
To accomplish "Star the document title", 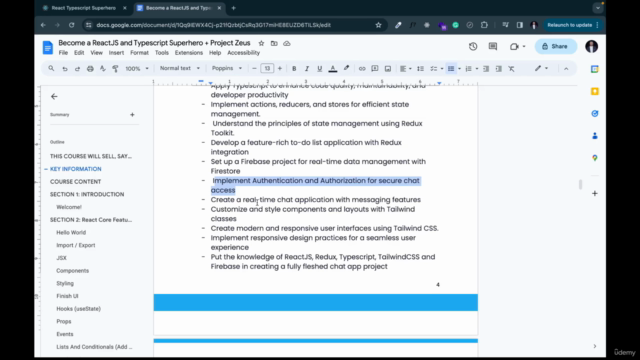I will [x=261, y=43].
